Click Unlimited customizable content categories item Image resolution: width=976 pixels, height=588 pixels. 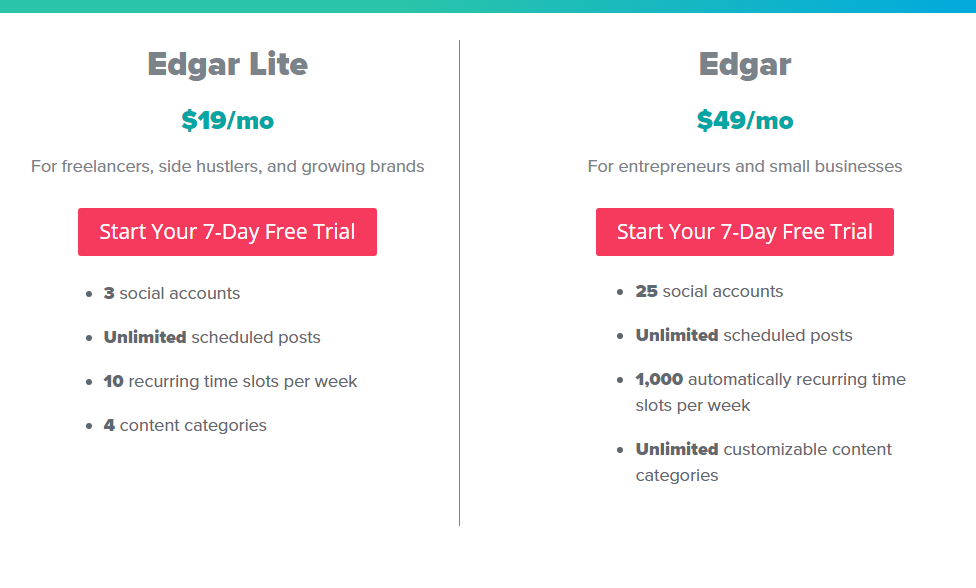pyautogui.click(x=764, y=462)
